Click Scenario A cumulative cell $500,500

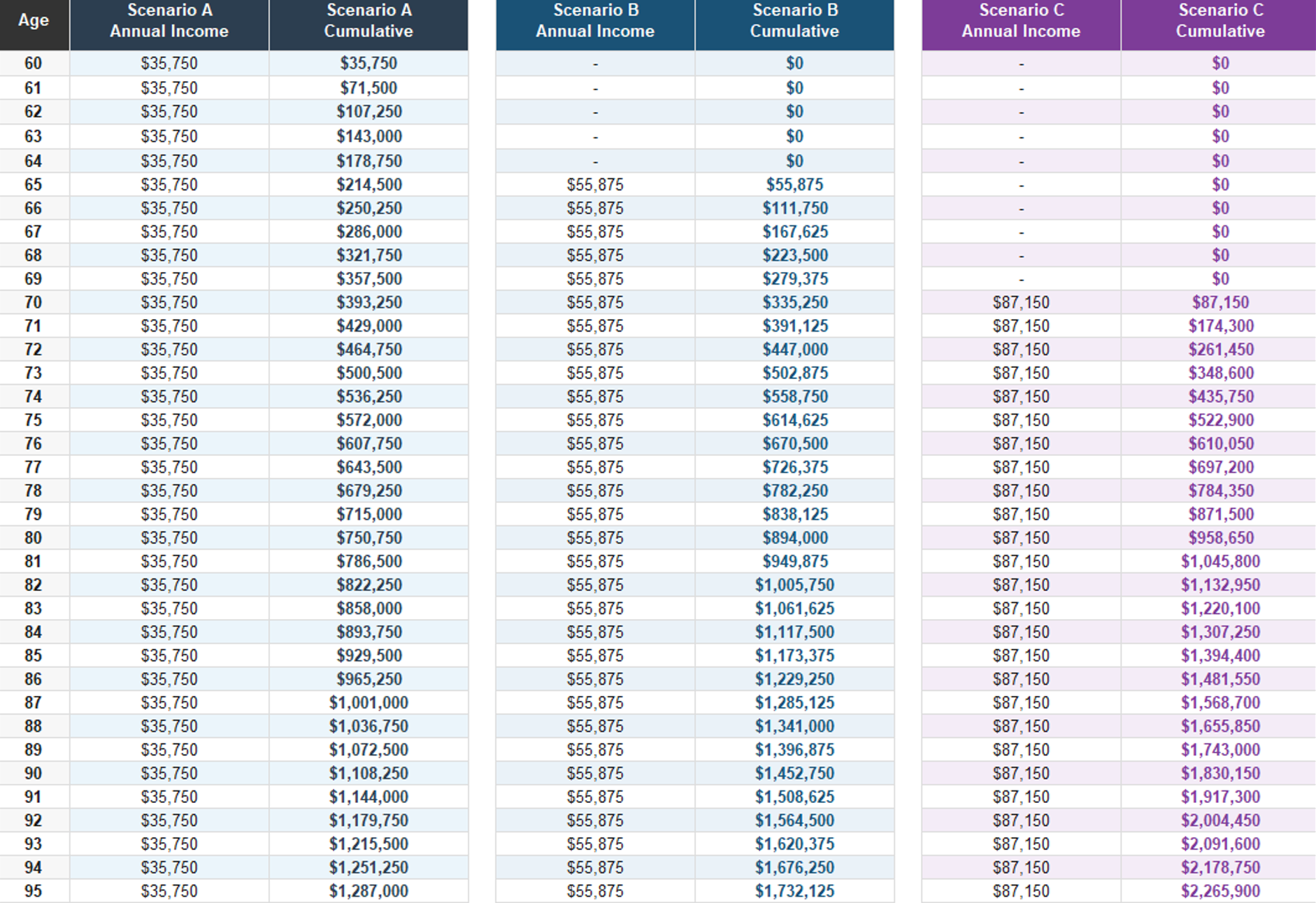coord(369,373)
